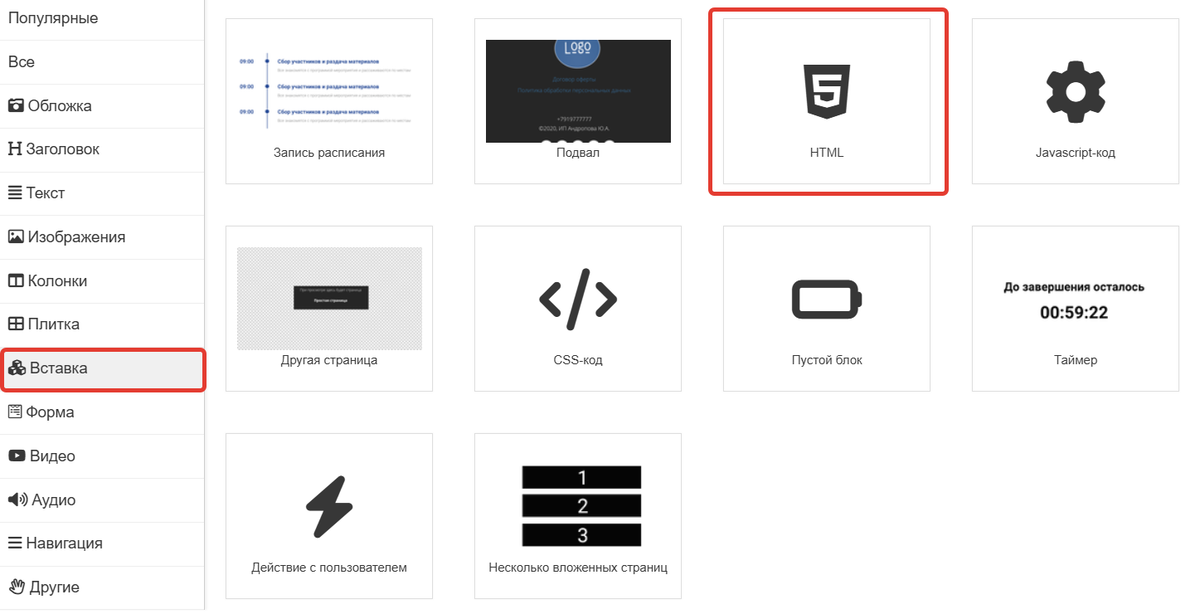This screenshot has width=1200, height=614.
Task: Open the Обложка category label
Action: tap(60, 105)
